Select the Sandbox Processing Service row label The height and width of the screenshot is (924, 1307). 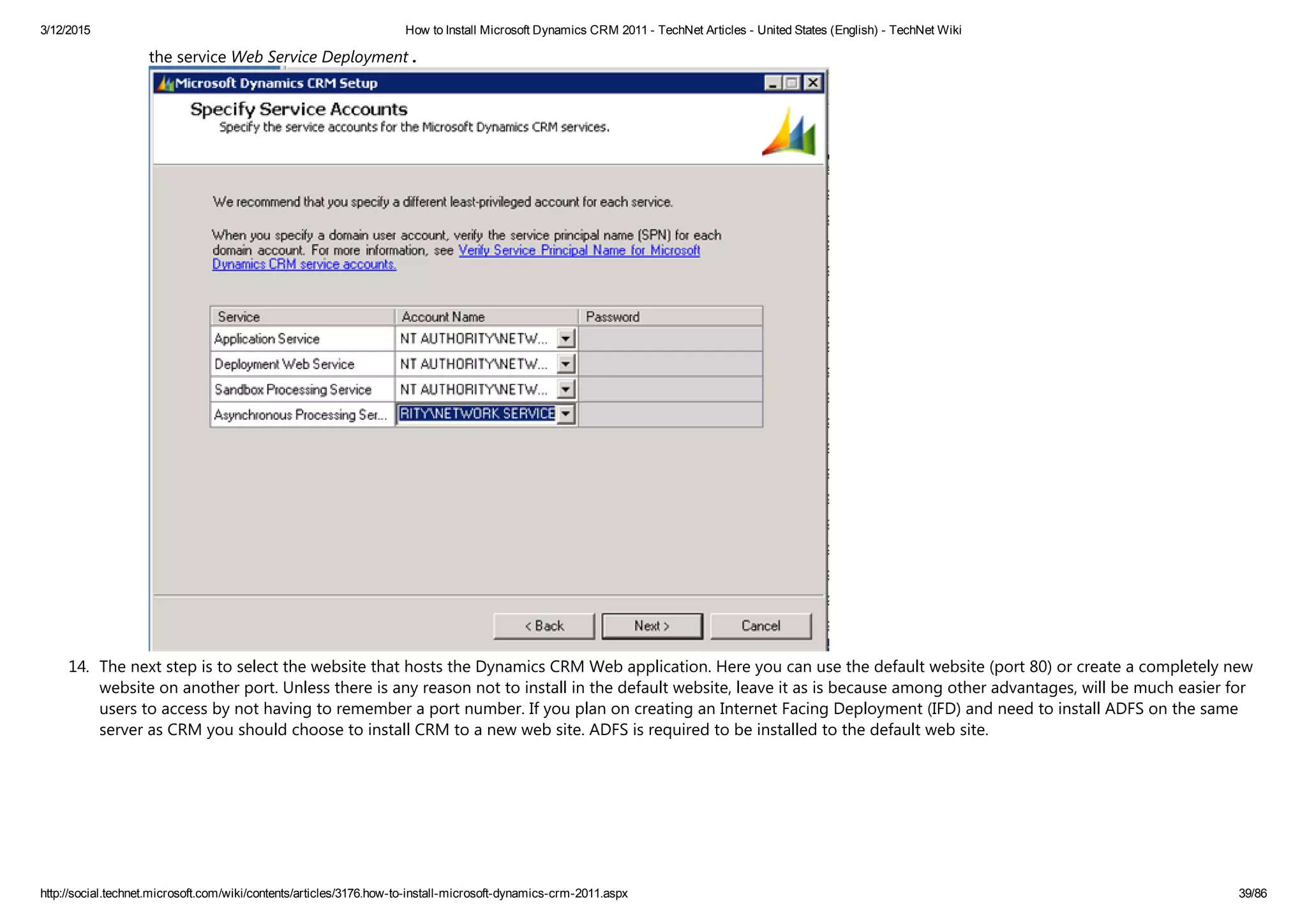(x=293, y=389)
